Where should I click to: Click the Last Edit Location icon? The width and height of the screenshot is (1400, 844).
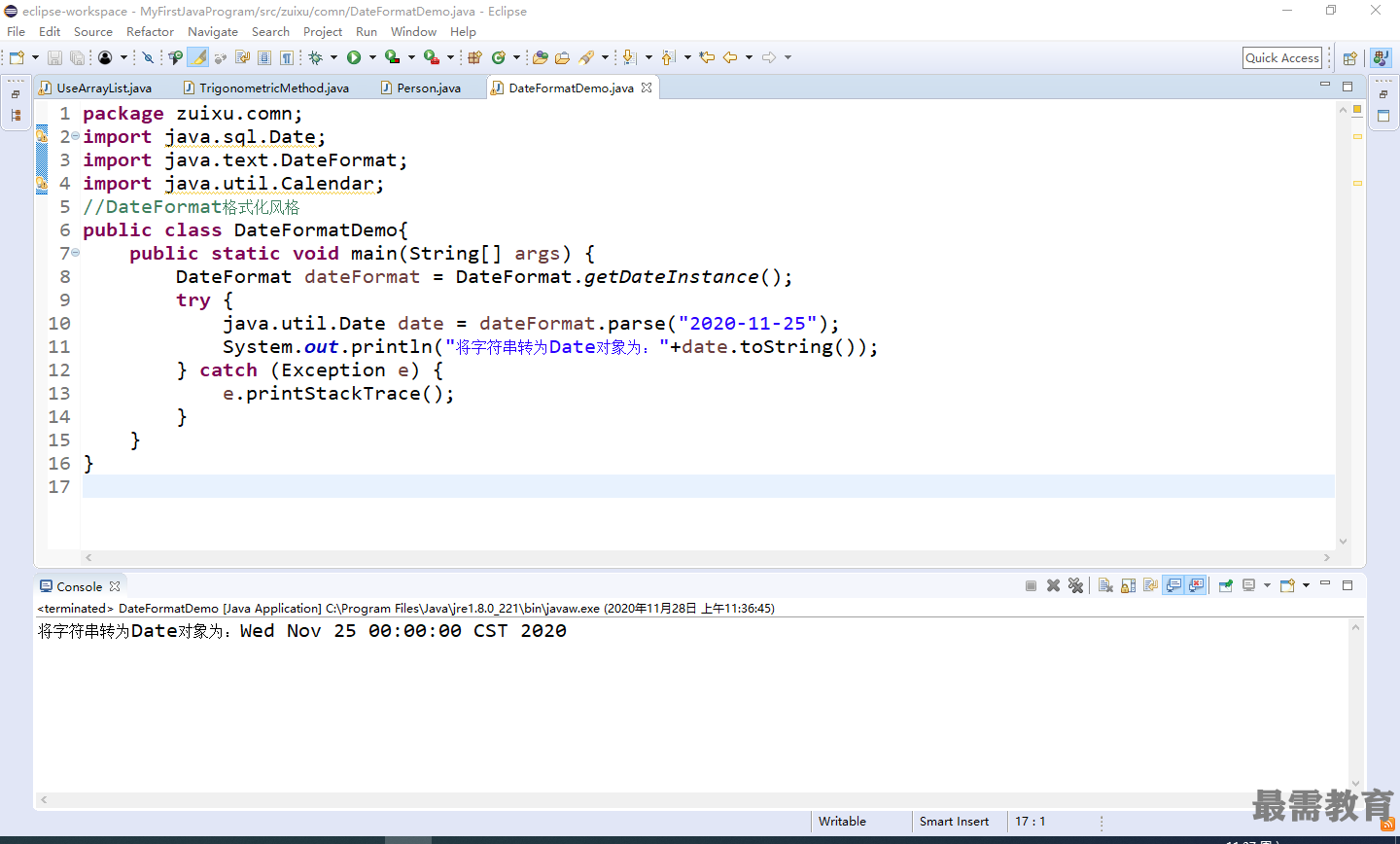pyautogui.click(x=707, y=57)
